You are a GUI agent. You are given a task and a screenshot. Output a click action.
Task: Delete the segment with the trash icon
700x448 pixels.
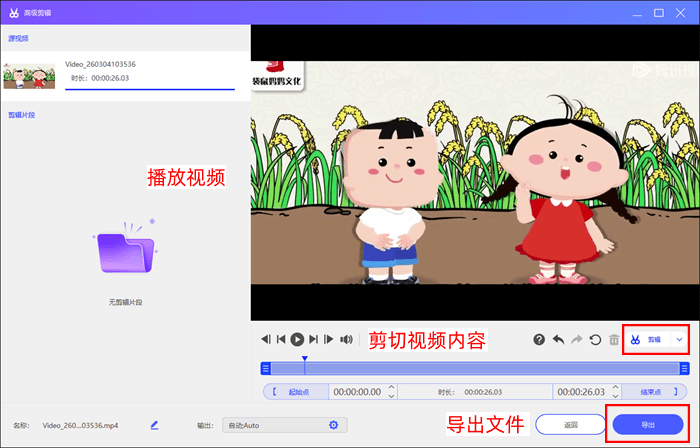point(614,340)
